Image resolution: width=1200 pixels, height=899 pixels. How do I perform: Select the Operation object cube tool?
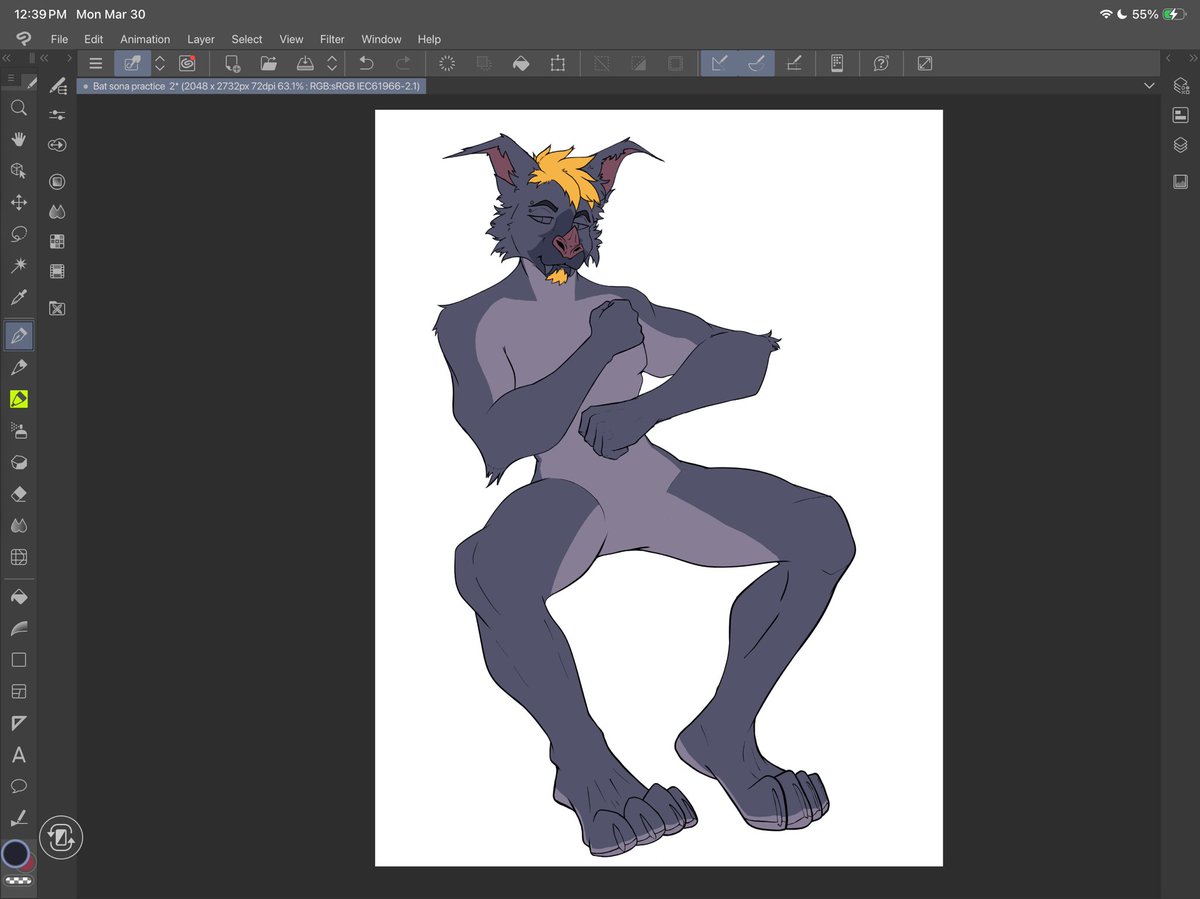[18, 171]
